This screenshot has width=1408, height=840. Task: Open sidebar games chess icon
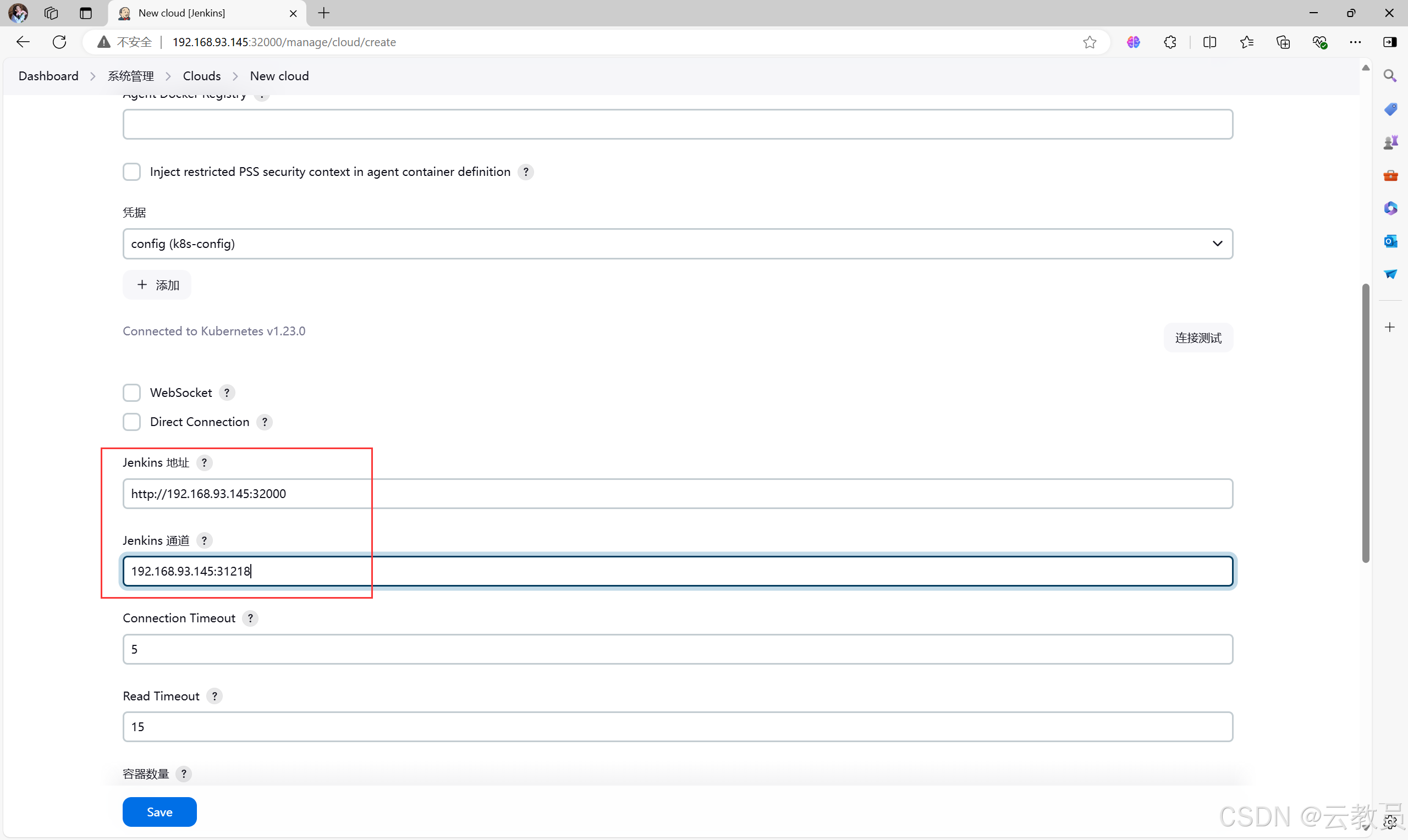tap(1390, 142)
